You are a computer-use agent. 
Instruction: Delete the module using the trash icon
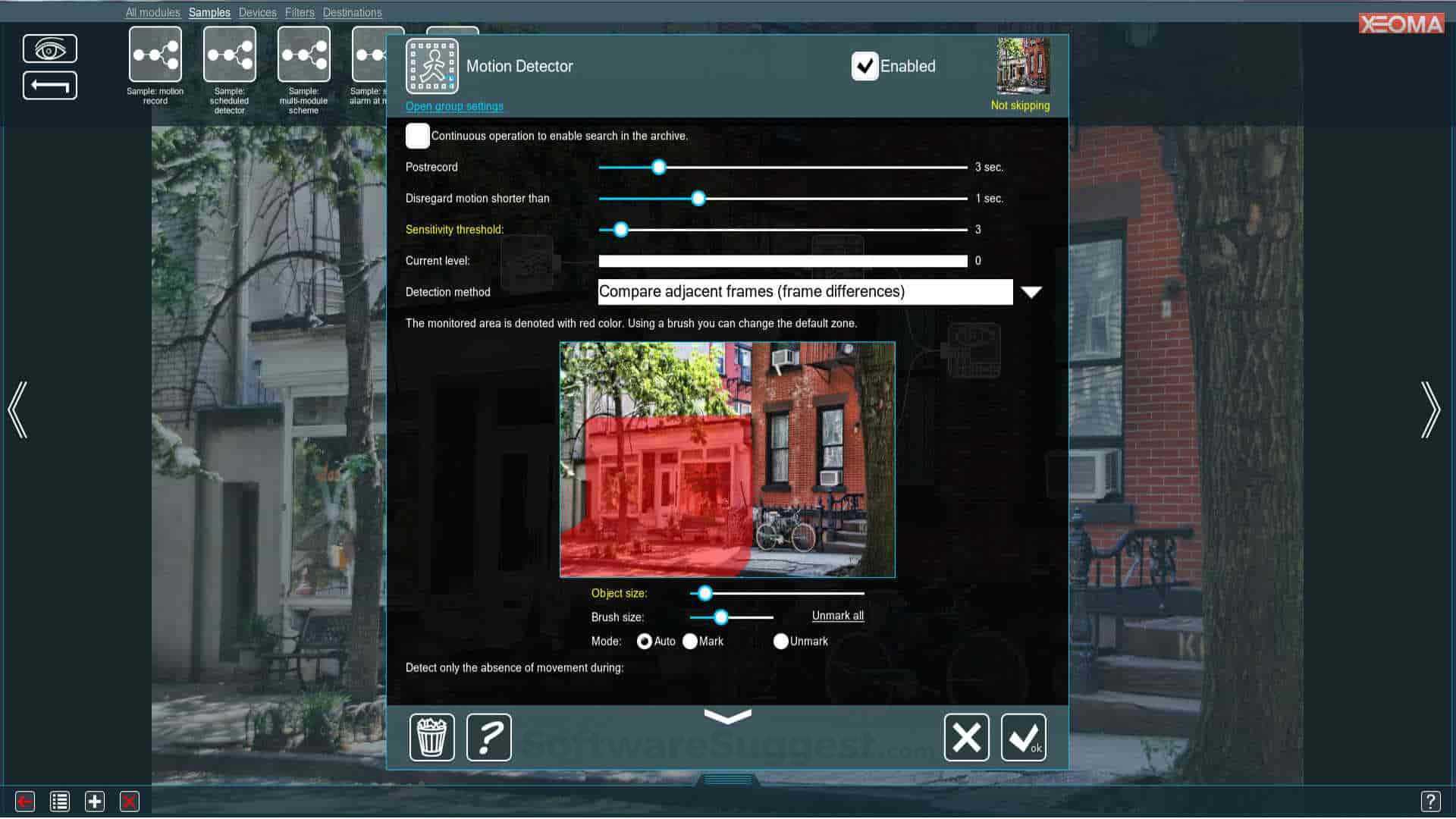click(431, 736)
